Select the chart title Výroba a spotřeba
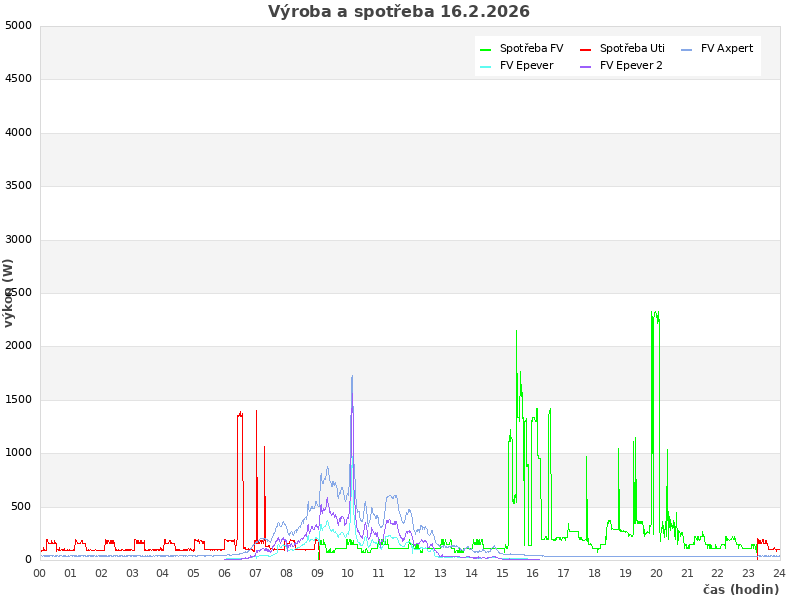The height and width of the screenshot is (600, 800). click(x=399, y=12)
